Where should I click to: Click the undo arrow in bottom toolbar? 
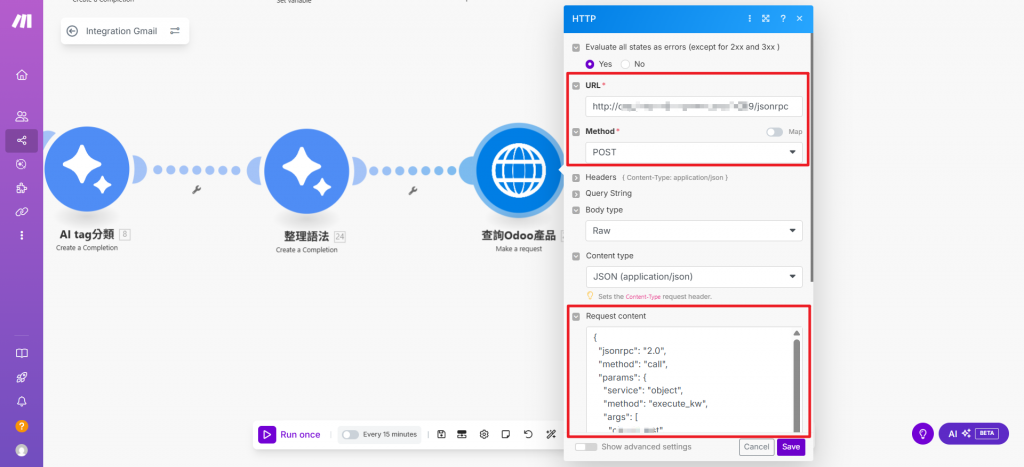click(528, 434)
